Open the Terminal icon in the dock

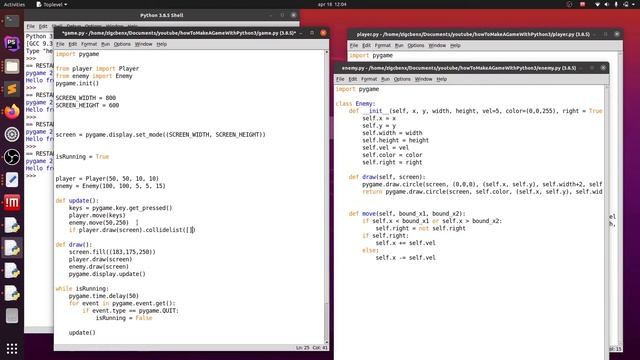point(12,20)
